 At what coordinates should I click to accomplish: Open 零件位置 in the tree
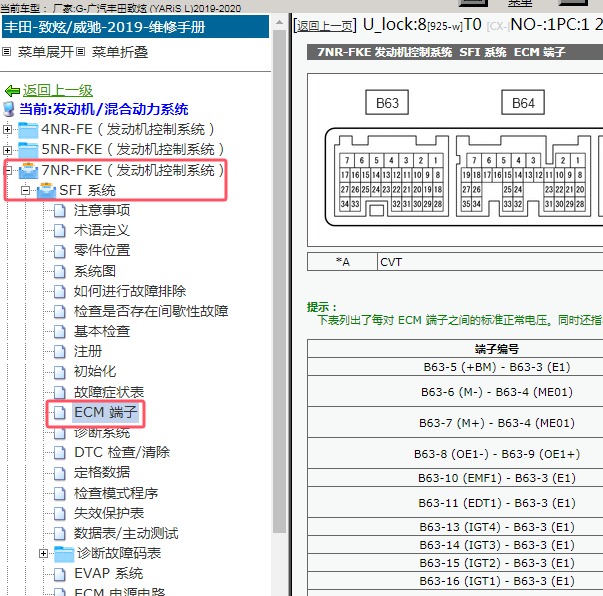(102, 251)
